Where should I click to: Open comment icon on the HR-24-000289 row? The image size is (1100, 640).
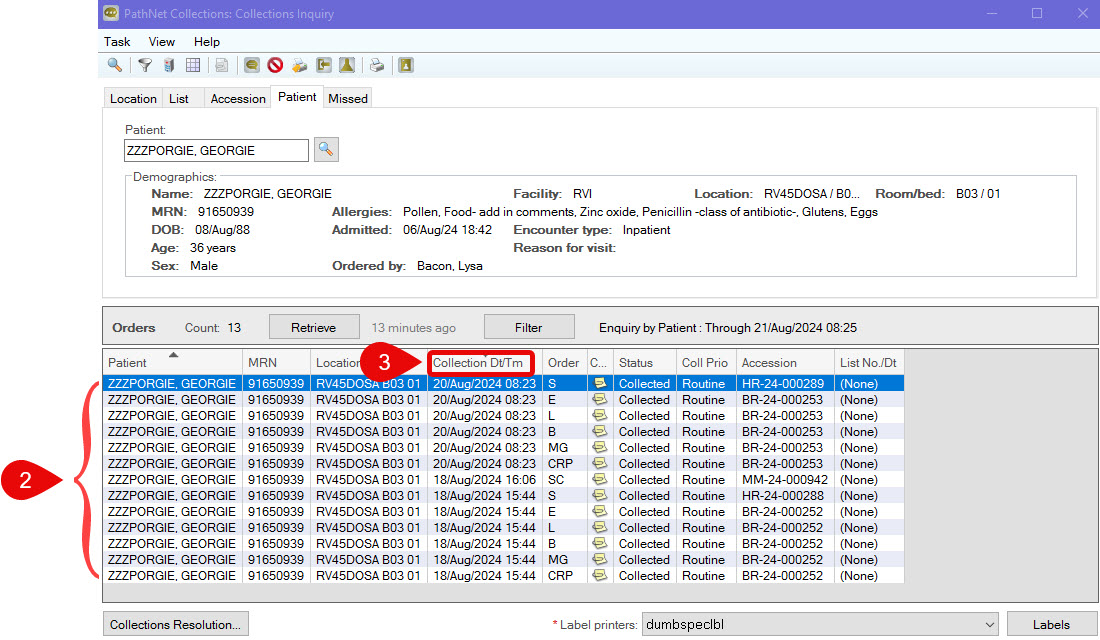599,383
